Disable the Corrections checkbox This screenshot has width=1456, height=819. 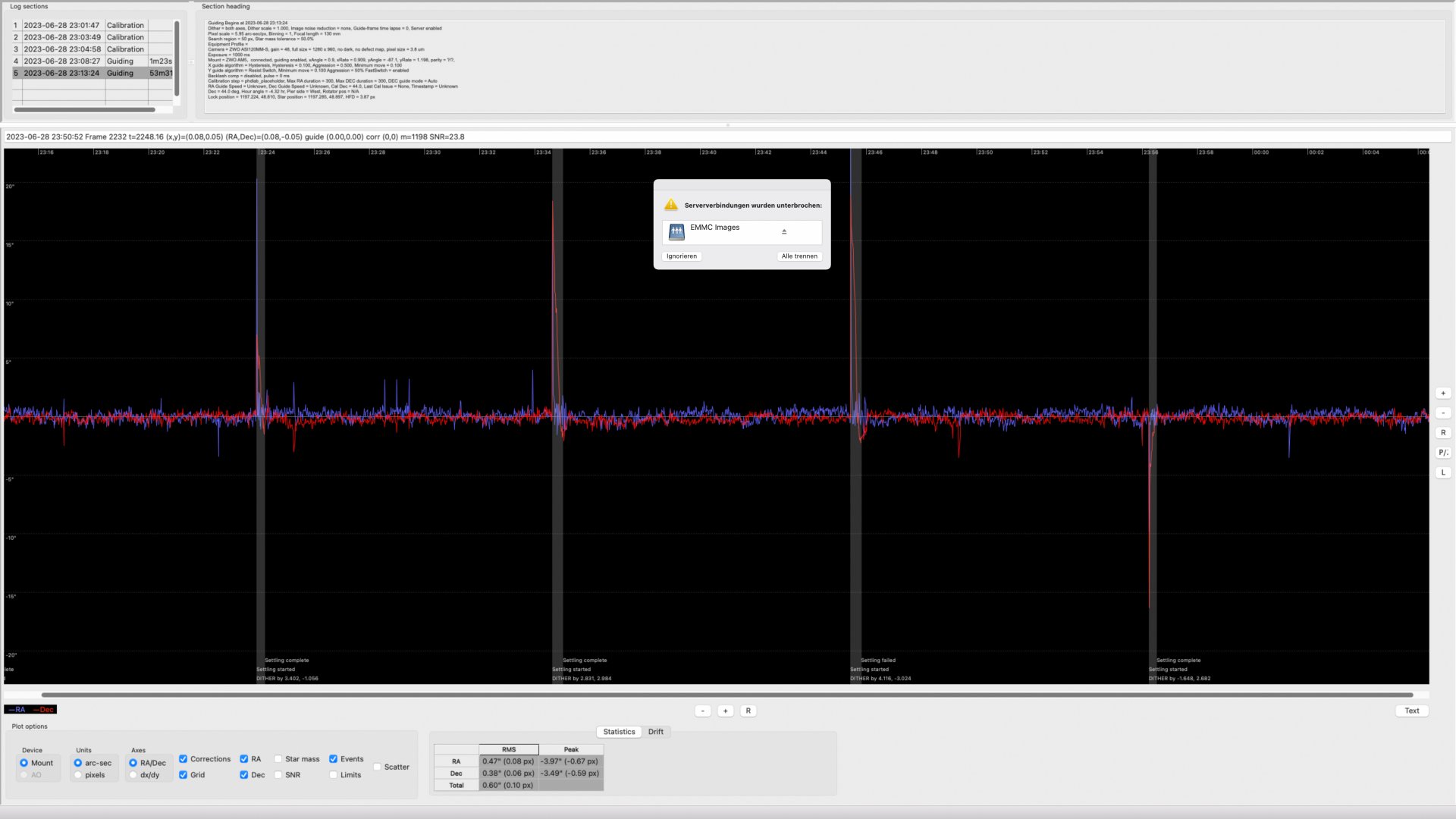click(183, 759)
